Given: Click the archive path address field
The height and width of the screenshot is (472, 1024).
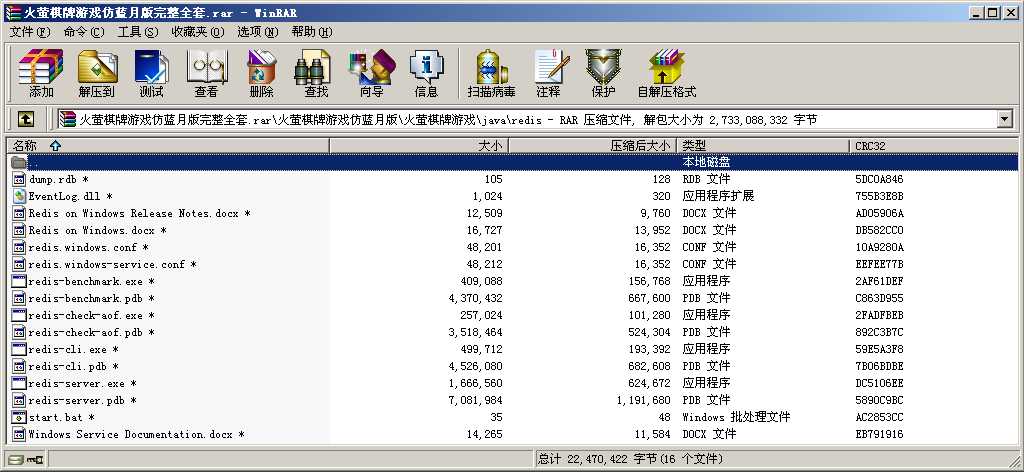Looking at the screenshot, I should point(527,119).
